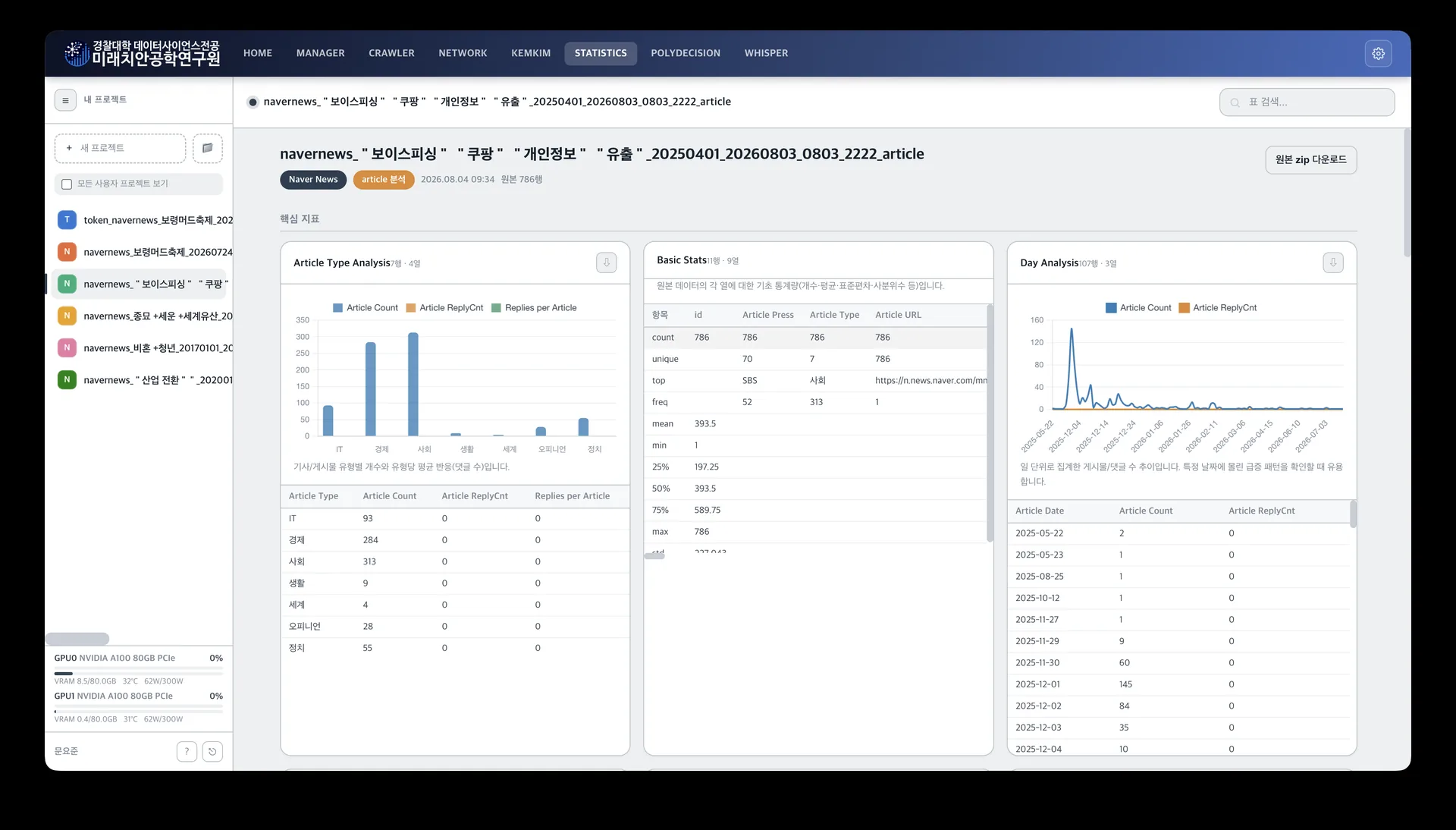1456x830 pixels.
Task: Open the help question mark icon
Action: coord(187,751)
